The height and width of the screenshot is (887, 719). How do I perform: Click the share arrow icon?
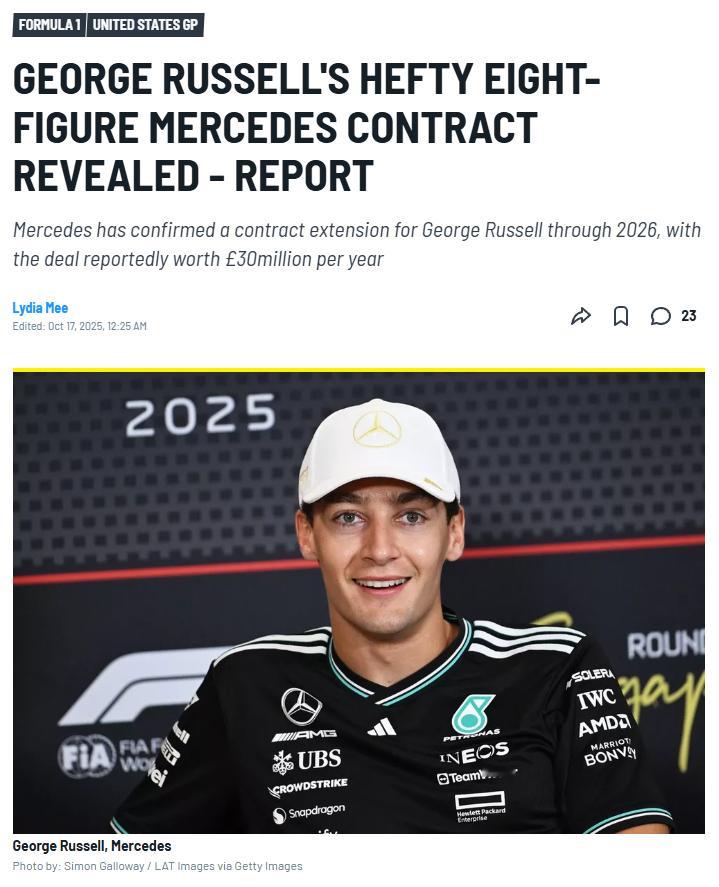point(580,316)
